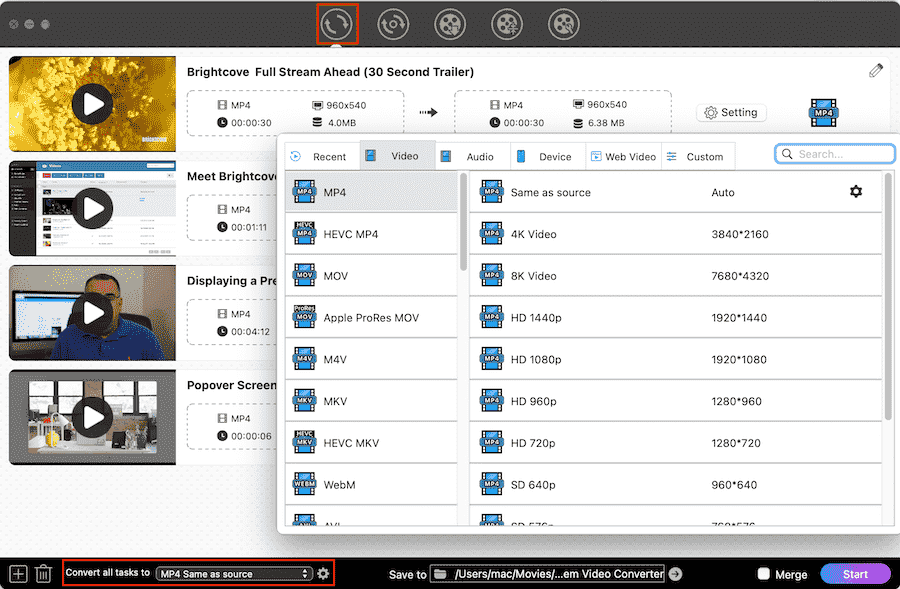Select HEVC MKV format
Image resolution: width=900 pixels, height=589 pixels.
371,443
